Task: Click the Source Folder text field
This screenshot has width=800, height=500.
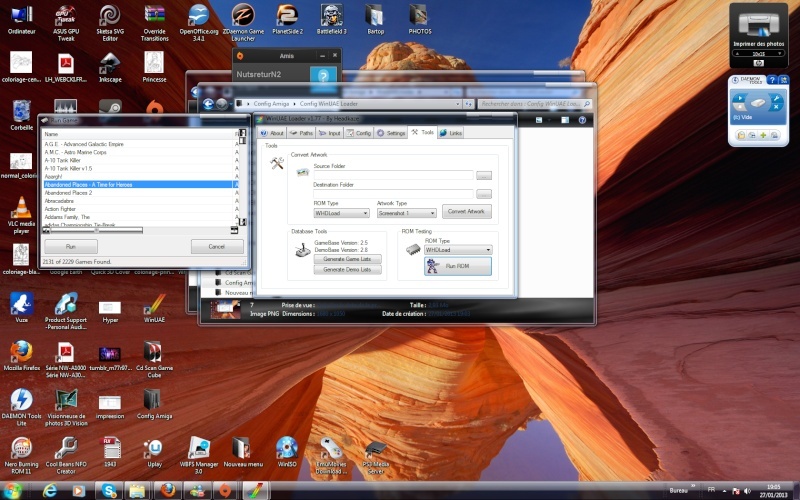Action: [393, 175]
